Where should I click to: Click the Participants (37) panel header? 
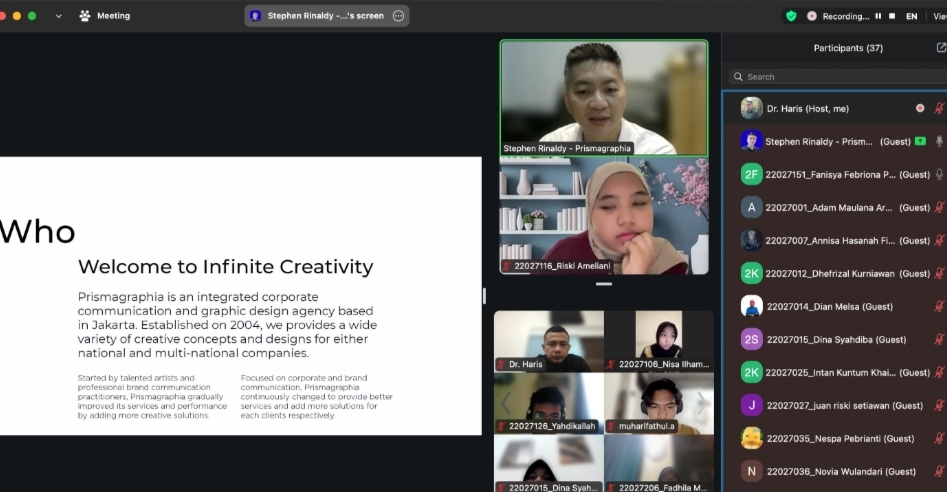coord(847,48)
